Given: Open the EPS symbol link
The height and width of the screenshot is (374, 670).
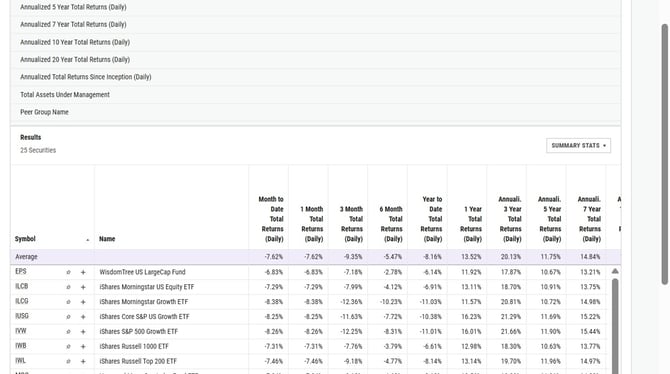Looking at the screenshot, I should (21, 271).
